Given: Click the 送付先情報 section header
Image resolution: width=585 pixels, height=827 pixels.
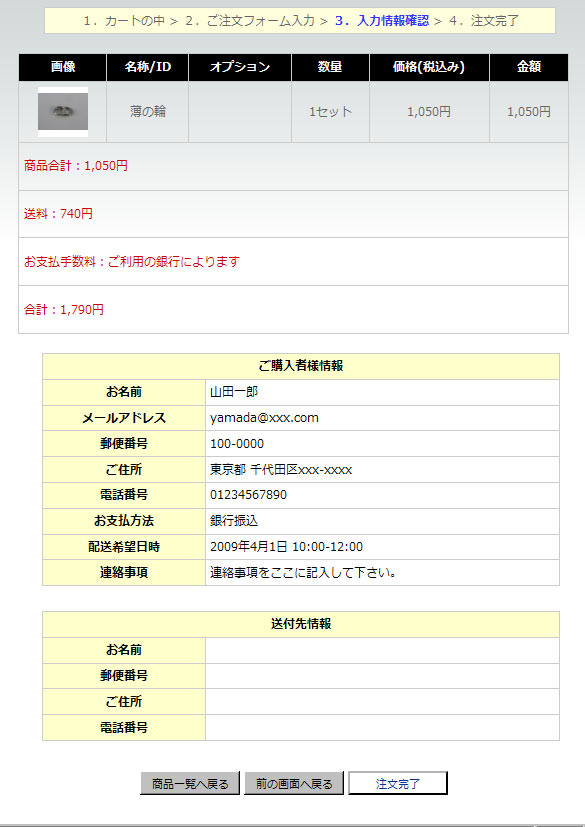Looking at the screenshot, I should click(x=301, y=624).
